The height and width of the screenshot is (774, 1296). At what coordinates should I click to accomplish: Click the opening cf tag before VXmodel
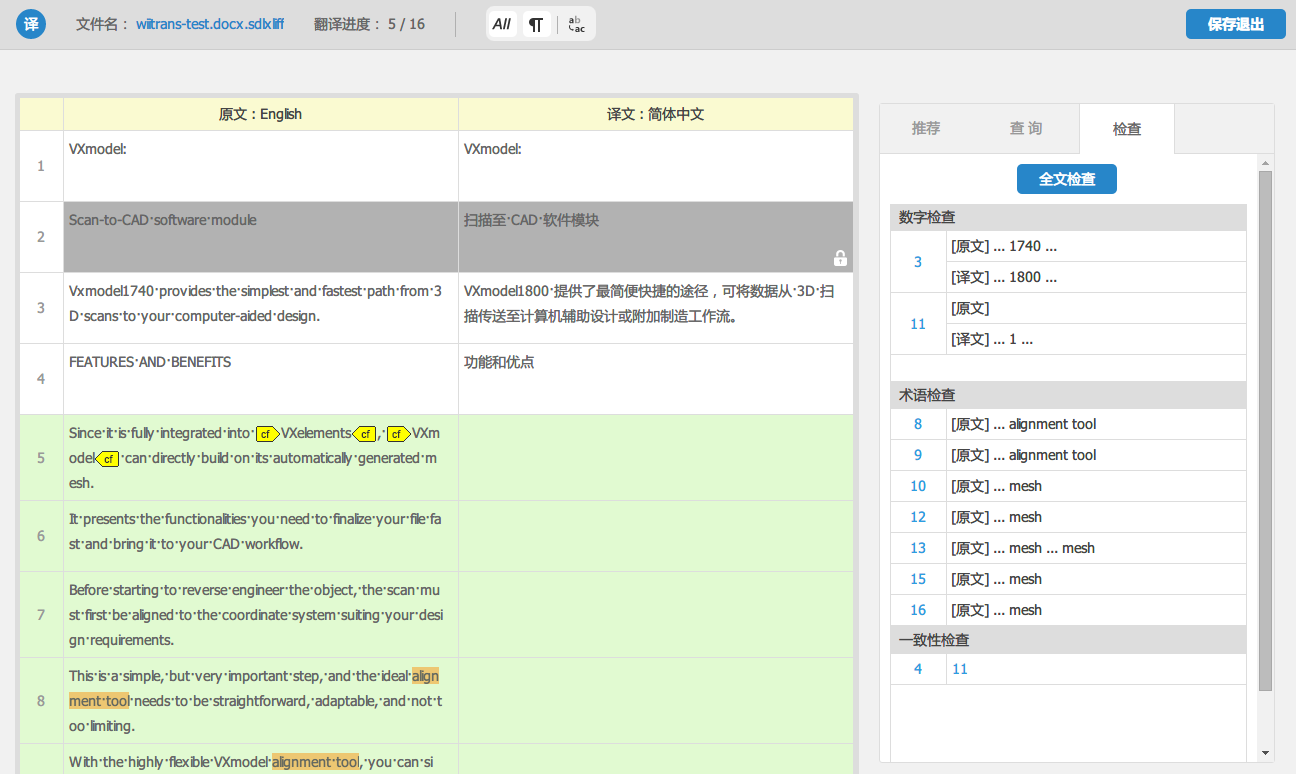399,434
